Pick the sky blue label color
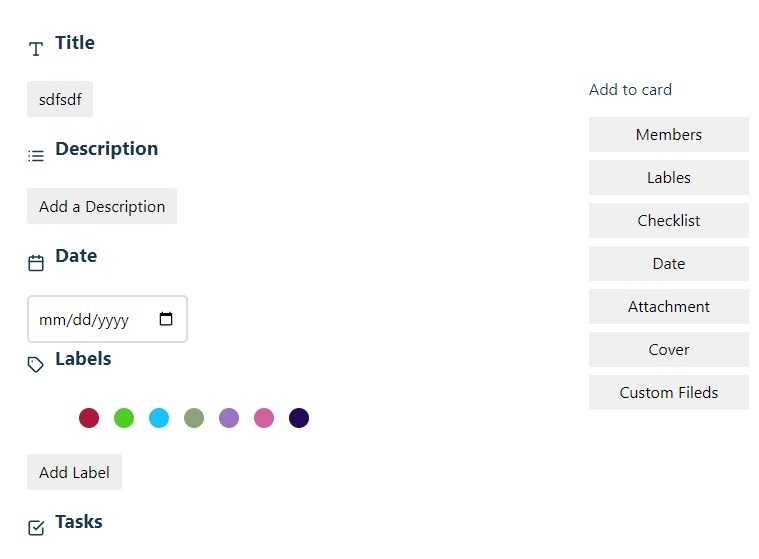This screenshot has width=759, height=559. (x=159, y=418)
